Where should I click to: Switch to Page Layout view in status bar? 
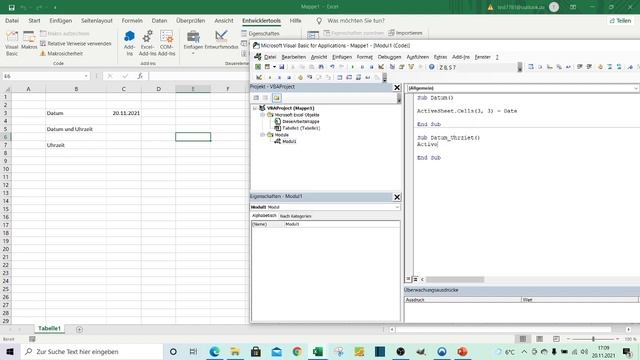click(539, 339)
